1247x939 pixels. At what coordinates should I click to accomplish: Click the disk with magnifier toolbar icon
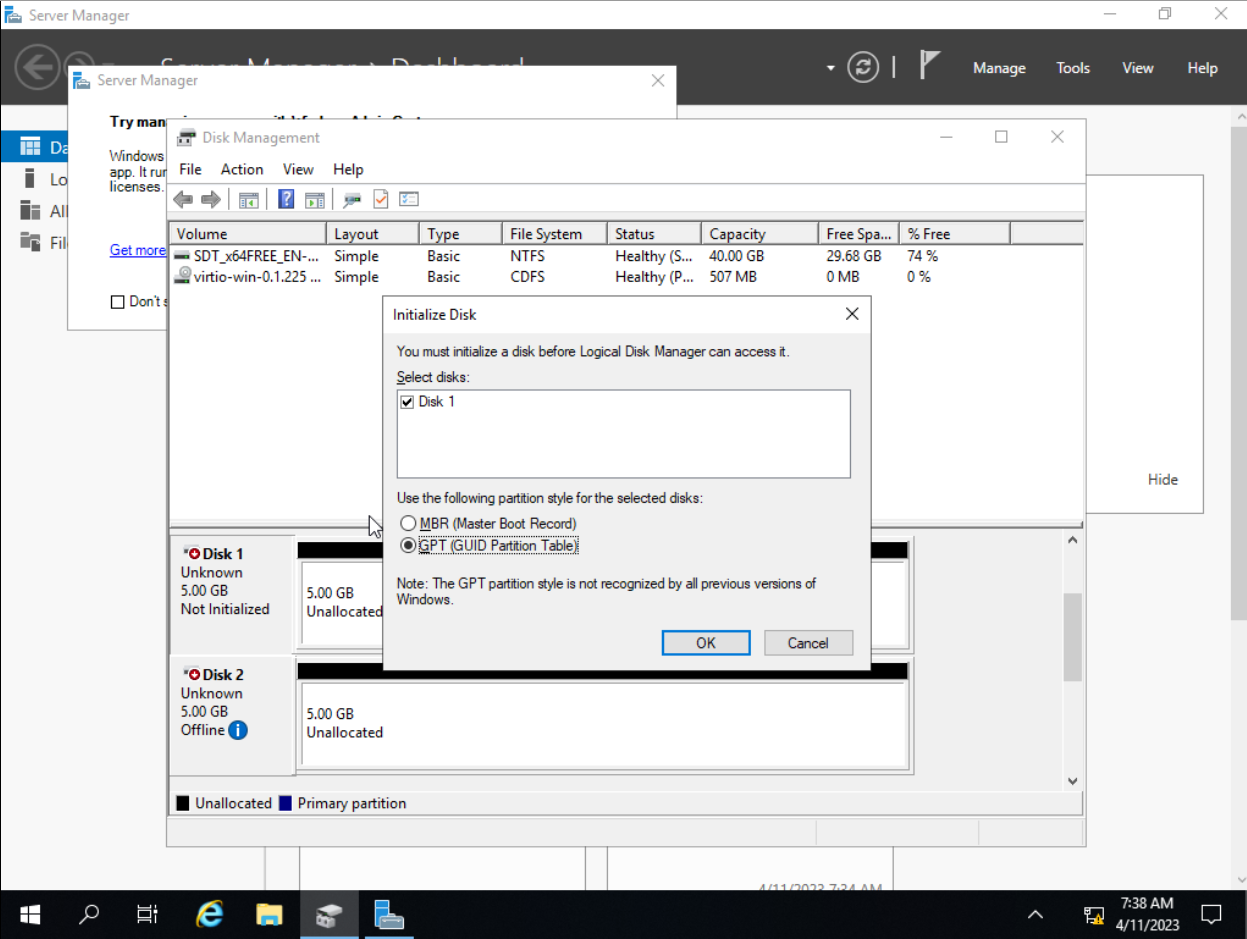pyautogui.click(x=352, y=199)
